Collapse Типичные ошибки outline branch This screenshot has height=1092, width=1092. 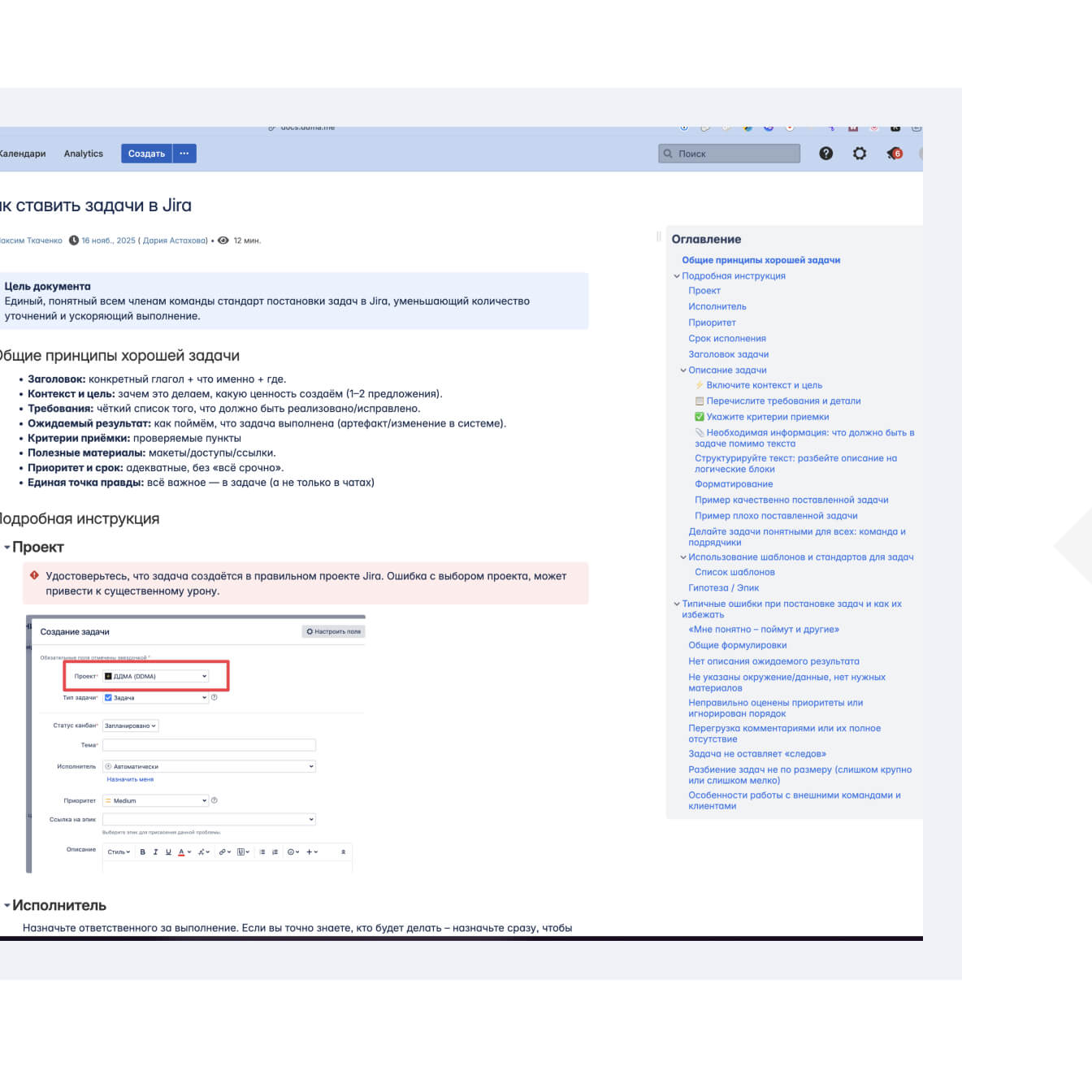[x=676, y=604]
